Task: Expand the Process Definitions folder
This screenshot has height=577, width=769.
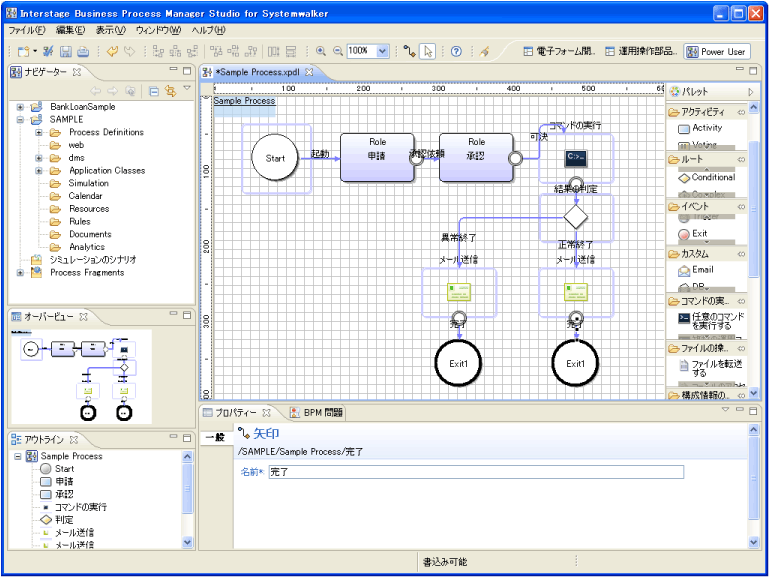Action: point(39,132)
